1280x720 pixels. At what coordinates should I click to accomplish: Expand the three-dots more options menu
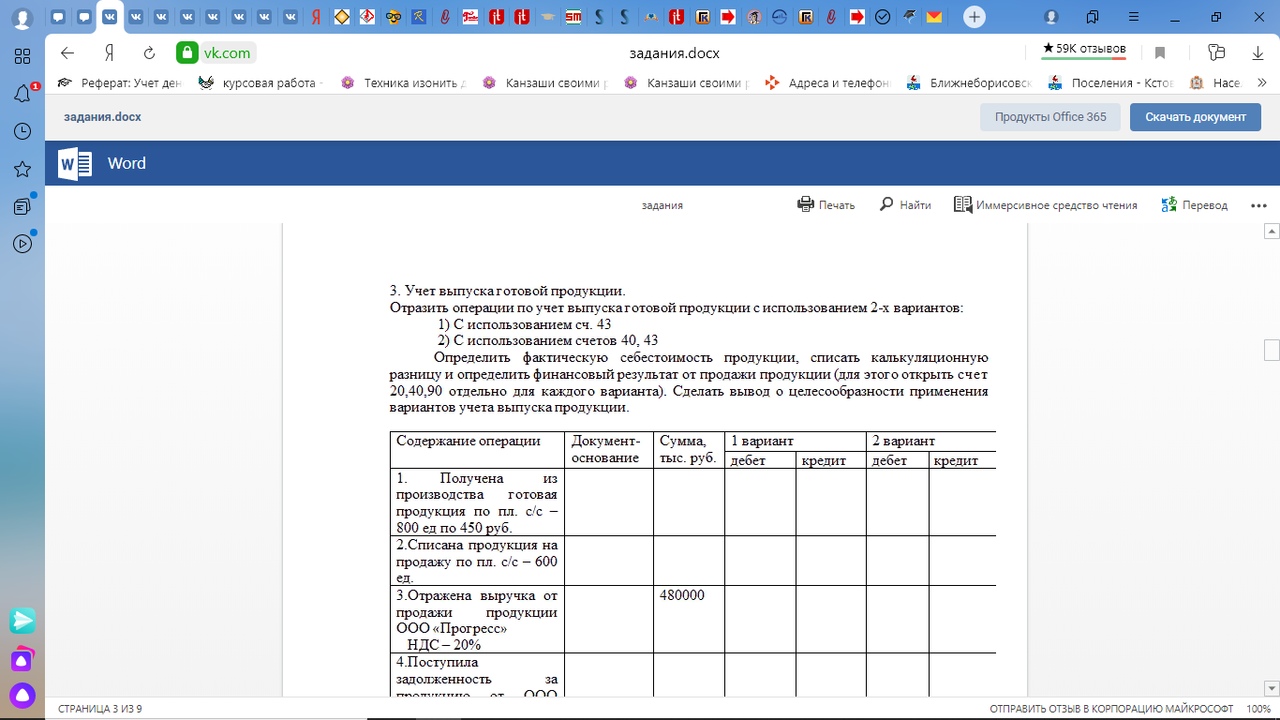[1259, 205]
